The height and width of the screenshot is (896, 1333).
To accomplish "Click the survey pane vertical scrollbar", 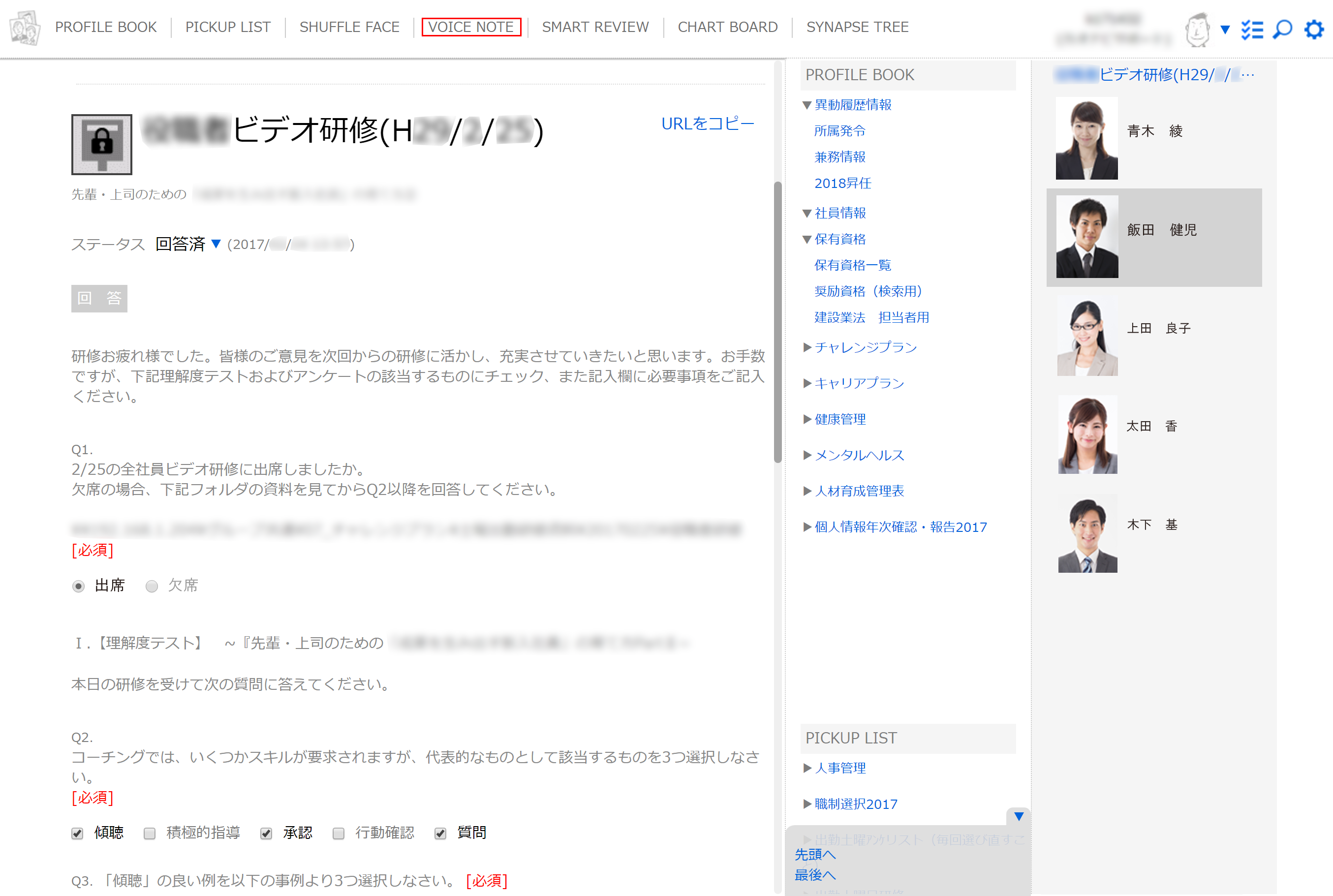I will coord(777,322).
